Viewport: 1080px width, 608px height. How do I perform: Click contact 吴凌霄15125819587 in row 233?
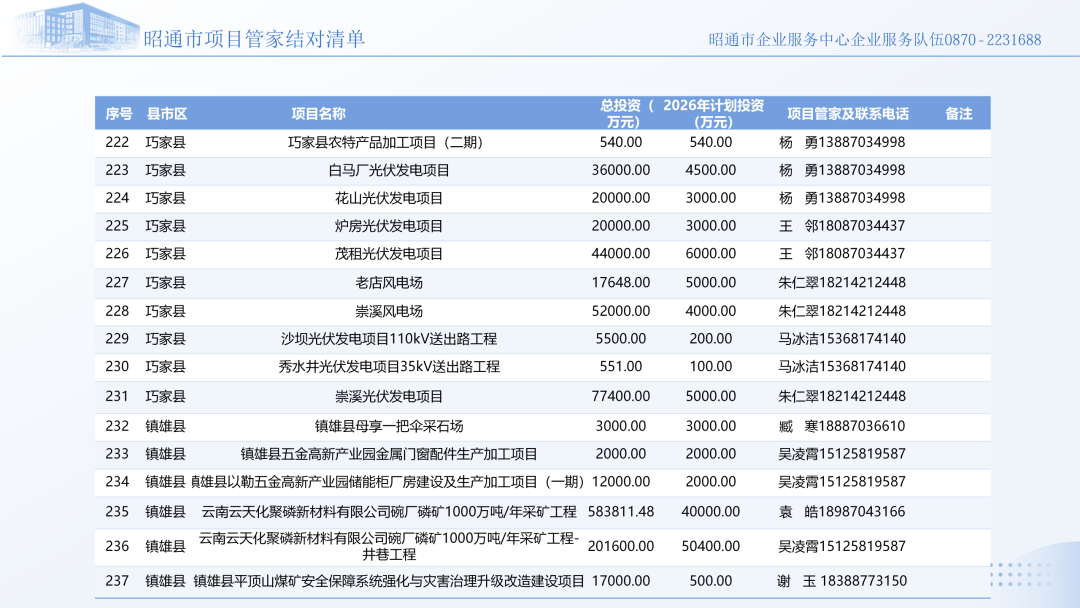click(842, 454)
